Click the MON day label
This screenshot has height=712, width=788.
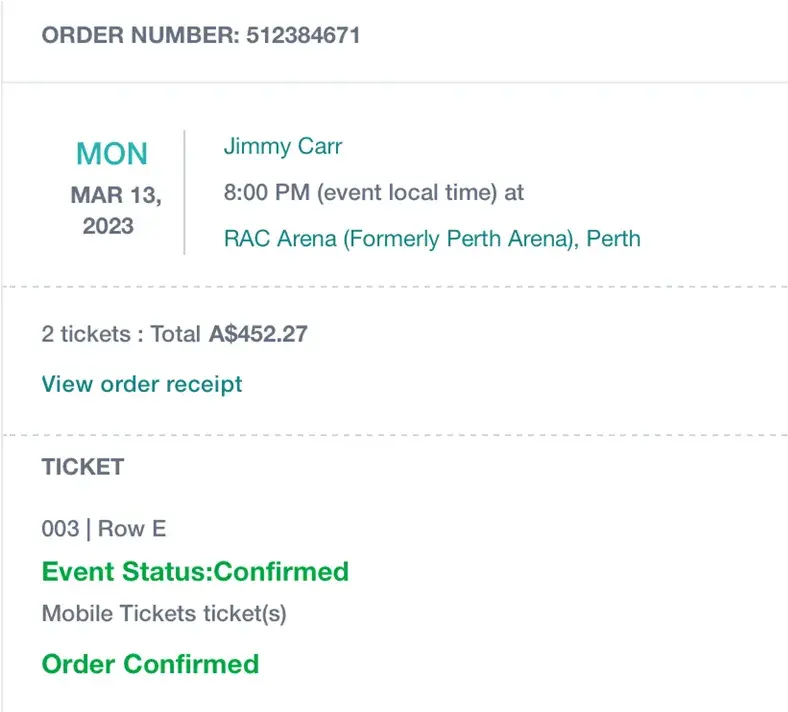(x=111, y=154)
